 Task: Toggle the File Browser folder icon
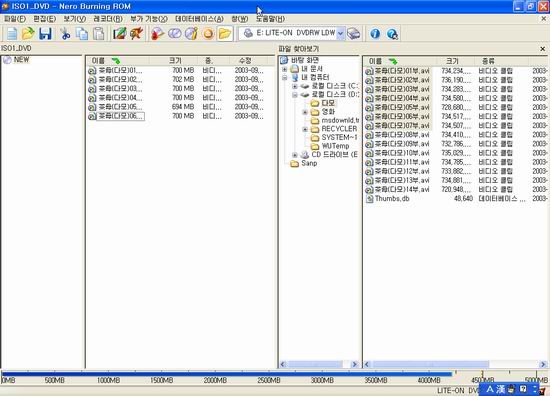pos(225,34)
